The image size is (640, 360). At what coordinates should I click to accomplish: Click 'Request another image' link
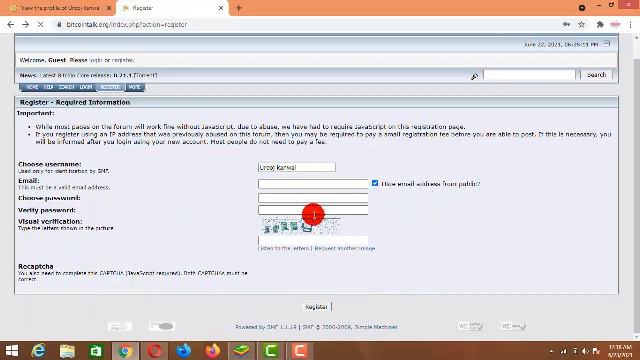click(x=345, y=248)
